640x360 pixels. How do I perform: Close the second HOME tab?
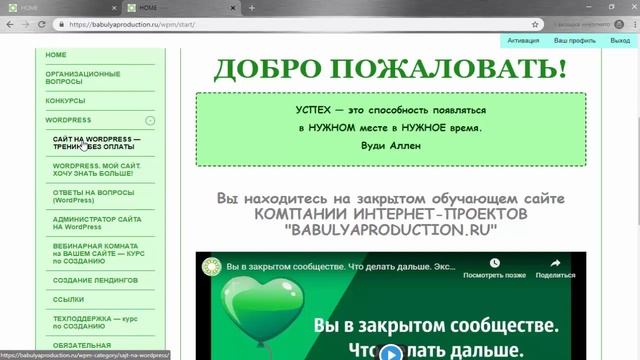pos(233,8)
